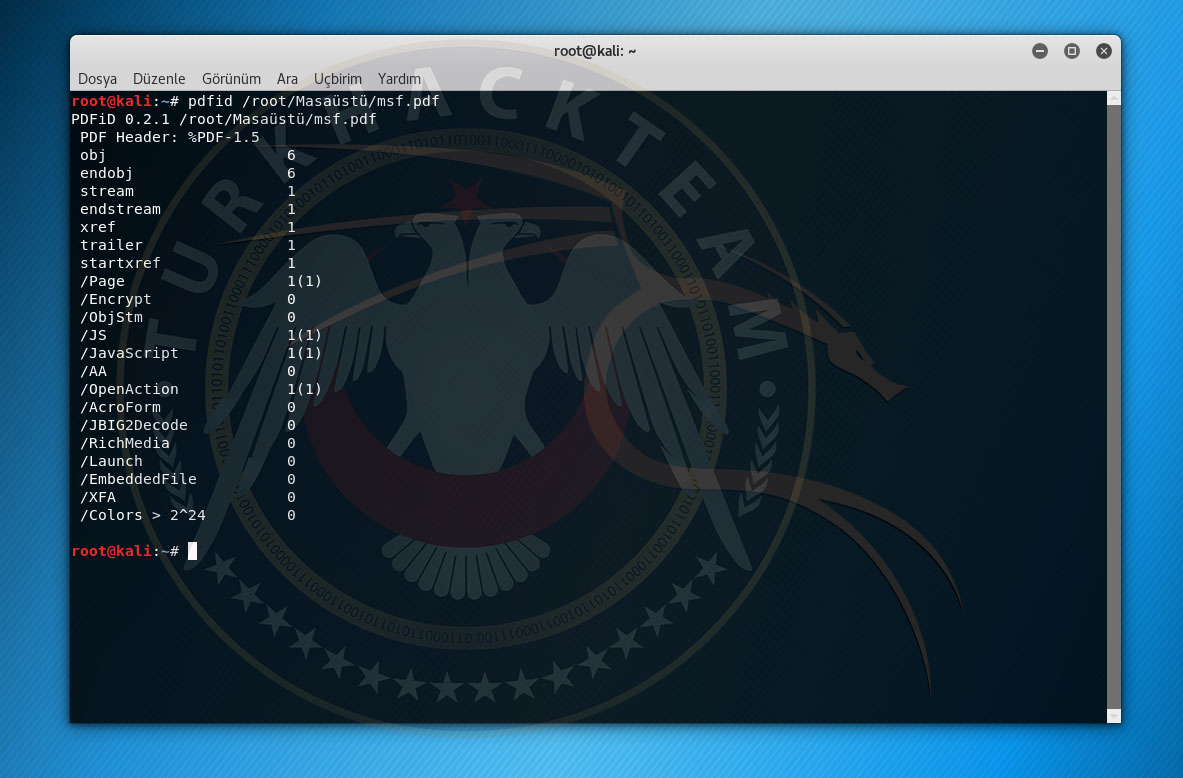Click the '/ObjStm' row in output
This screenshot has height=778, width=1183.
(x=187, y=317)
